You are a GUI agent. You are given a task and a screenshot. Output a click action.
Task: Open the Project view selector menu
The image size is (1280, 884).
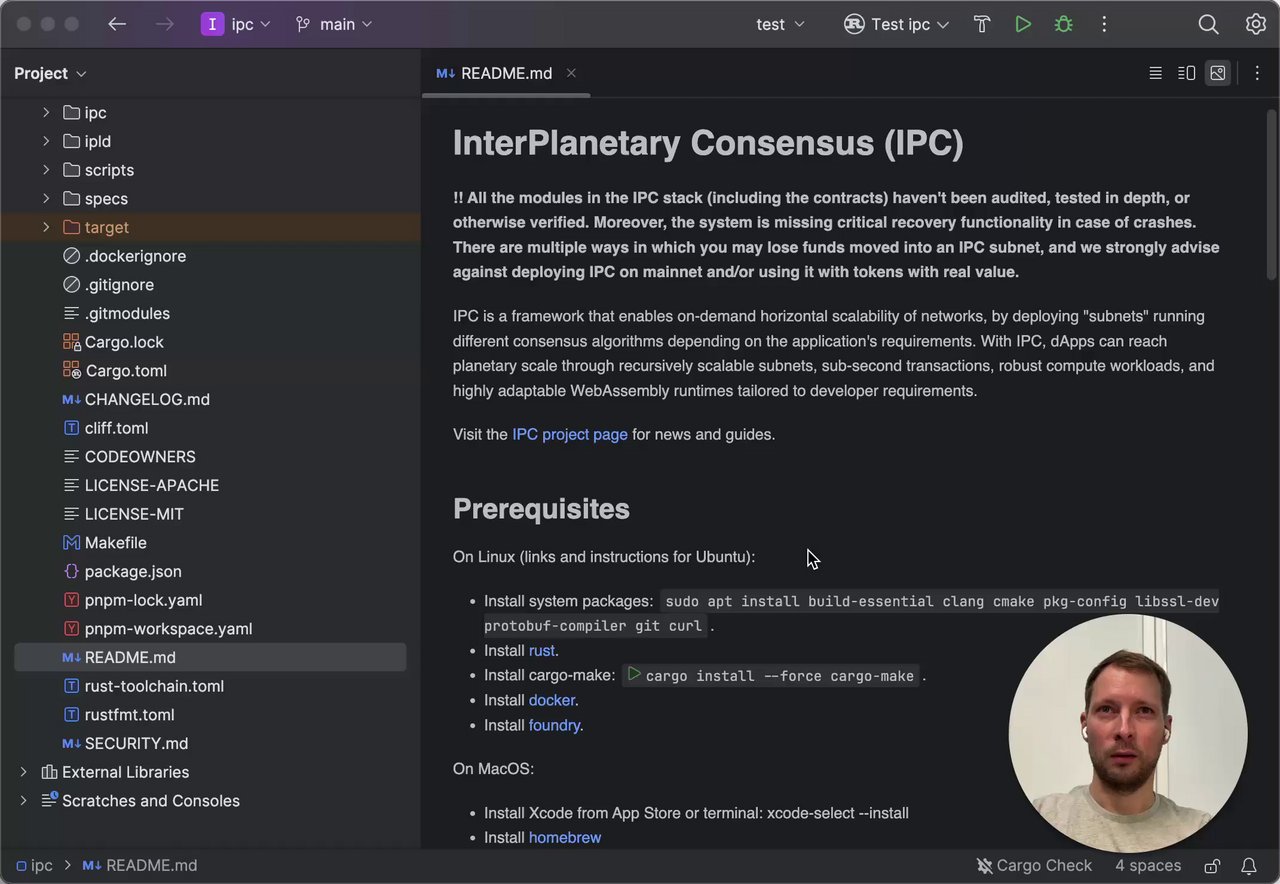(50, 73)
